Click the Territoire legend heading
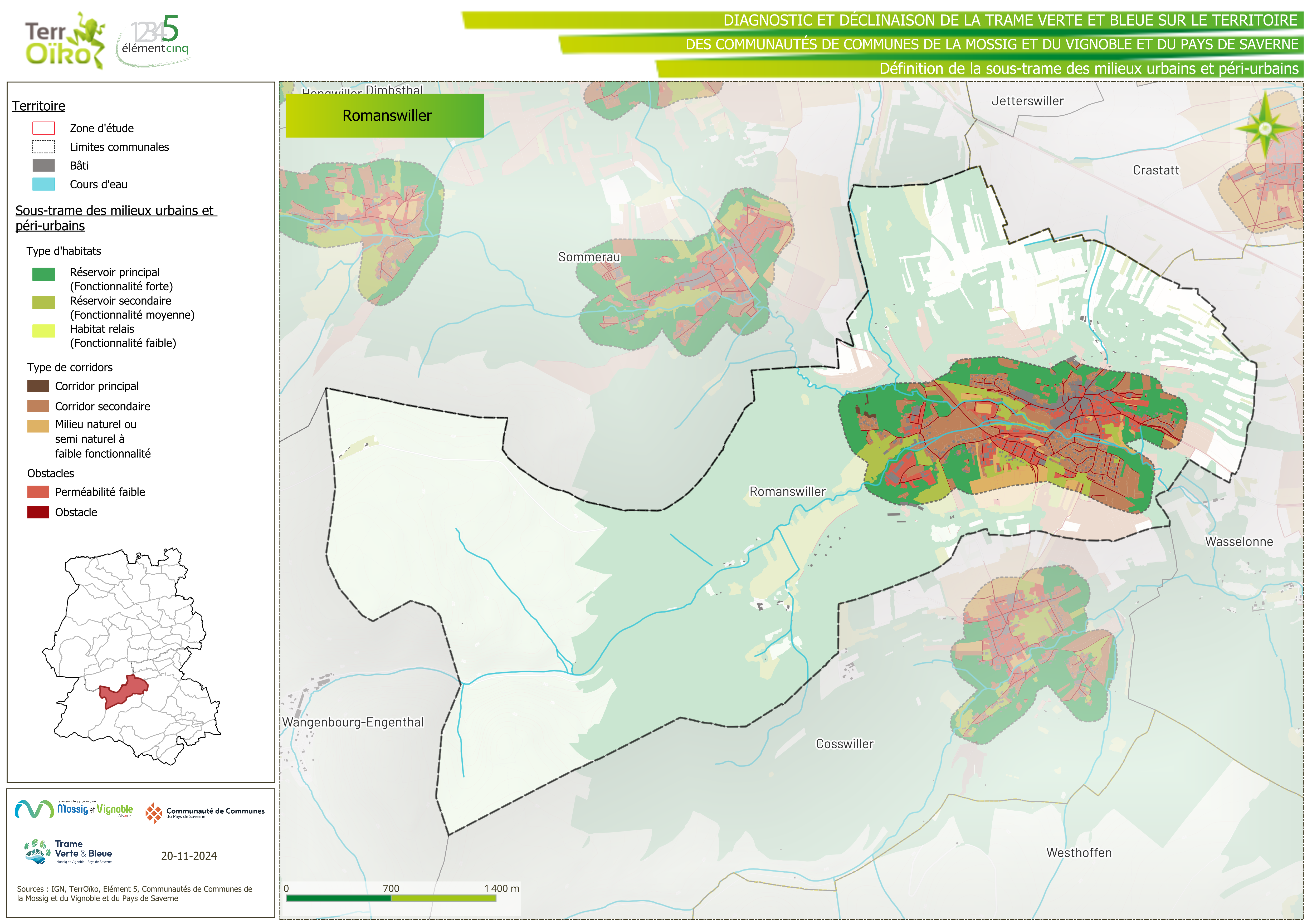The height and width of the screenshot is (924, 1307). (x=39, y=106)
